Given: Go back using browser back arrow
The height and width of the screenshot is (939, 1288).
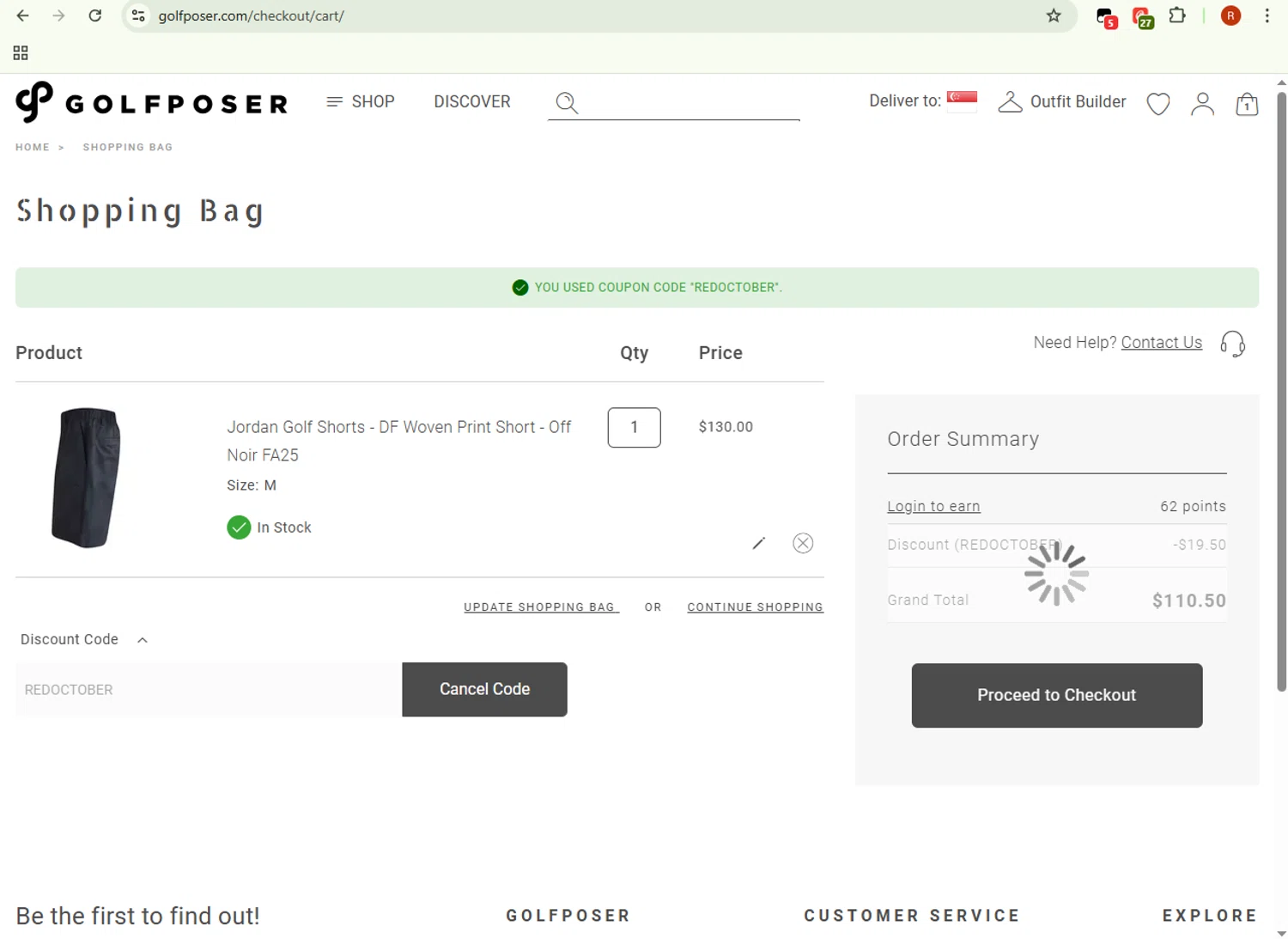Looking at the screenshot, I should [23, 15].
